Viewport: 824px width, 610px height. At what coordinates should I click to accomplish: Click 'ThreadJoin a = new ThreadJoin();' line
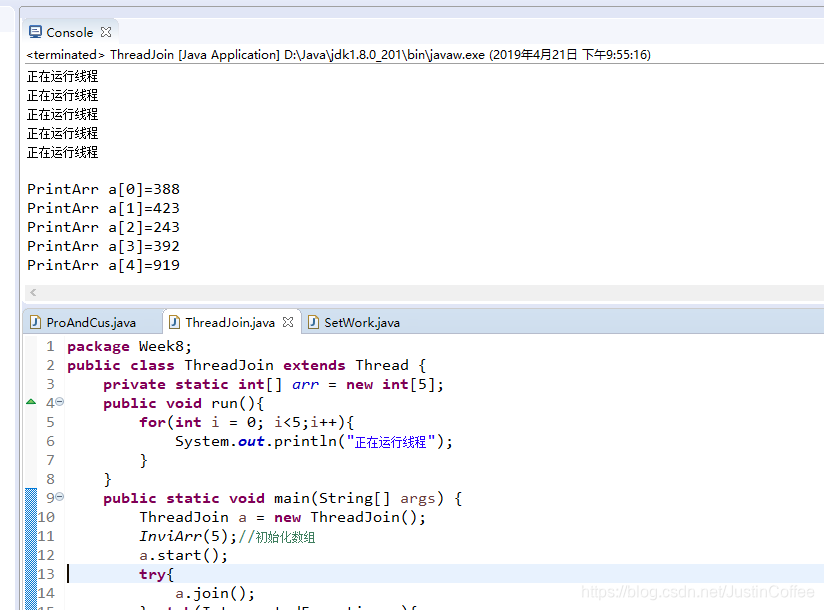coord(282,517)
